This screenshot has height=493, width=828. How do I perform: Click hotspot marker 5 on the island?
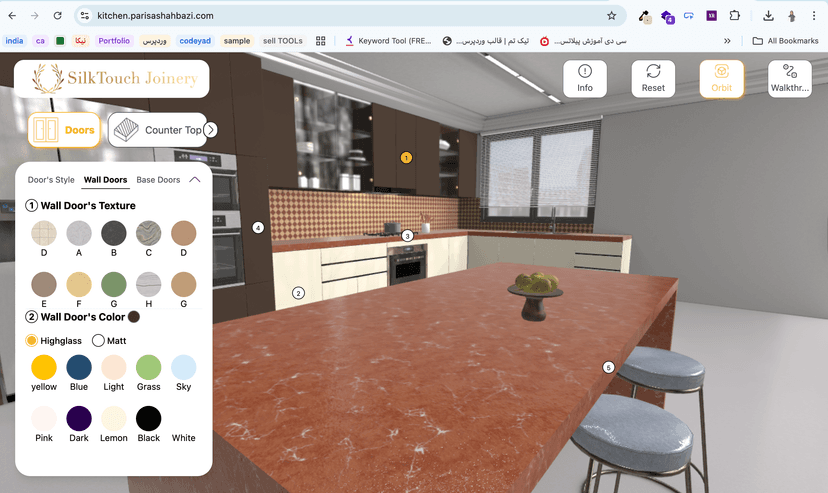pos(608,367)
